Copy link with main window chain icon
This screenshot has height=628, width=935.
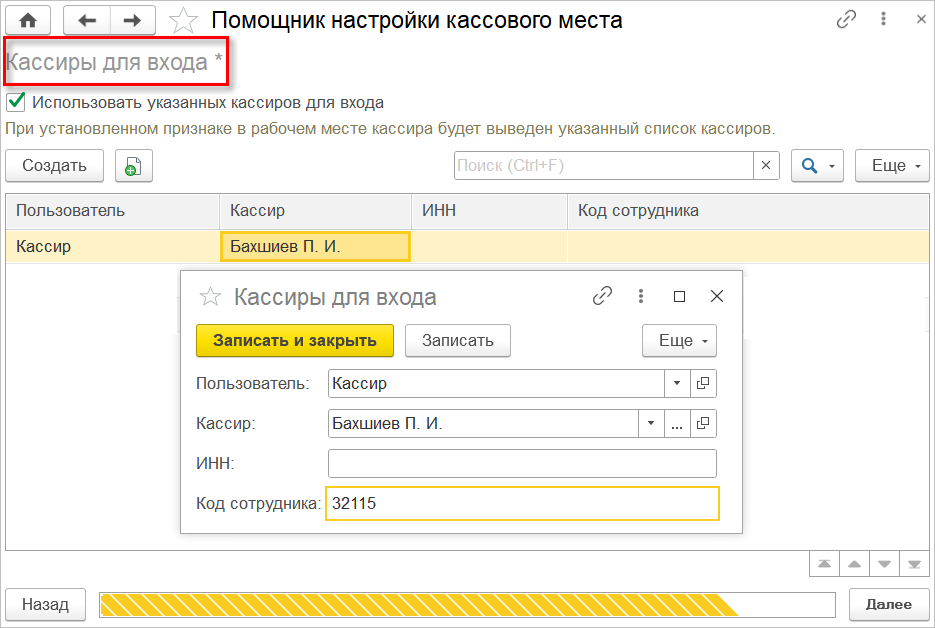(846, 20)
